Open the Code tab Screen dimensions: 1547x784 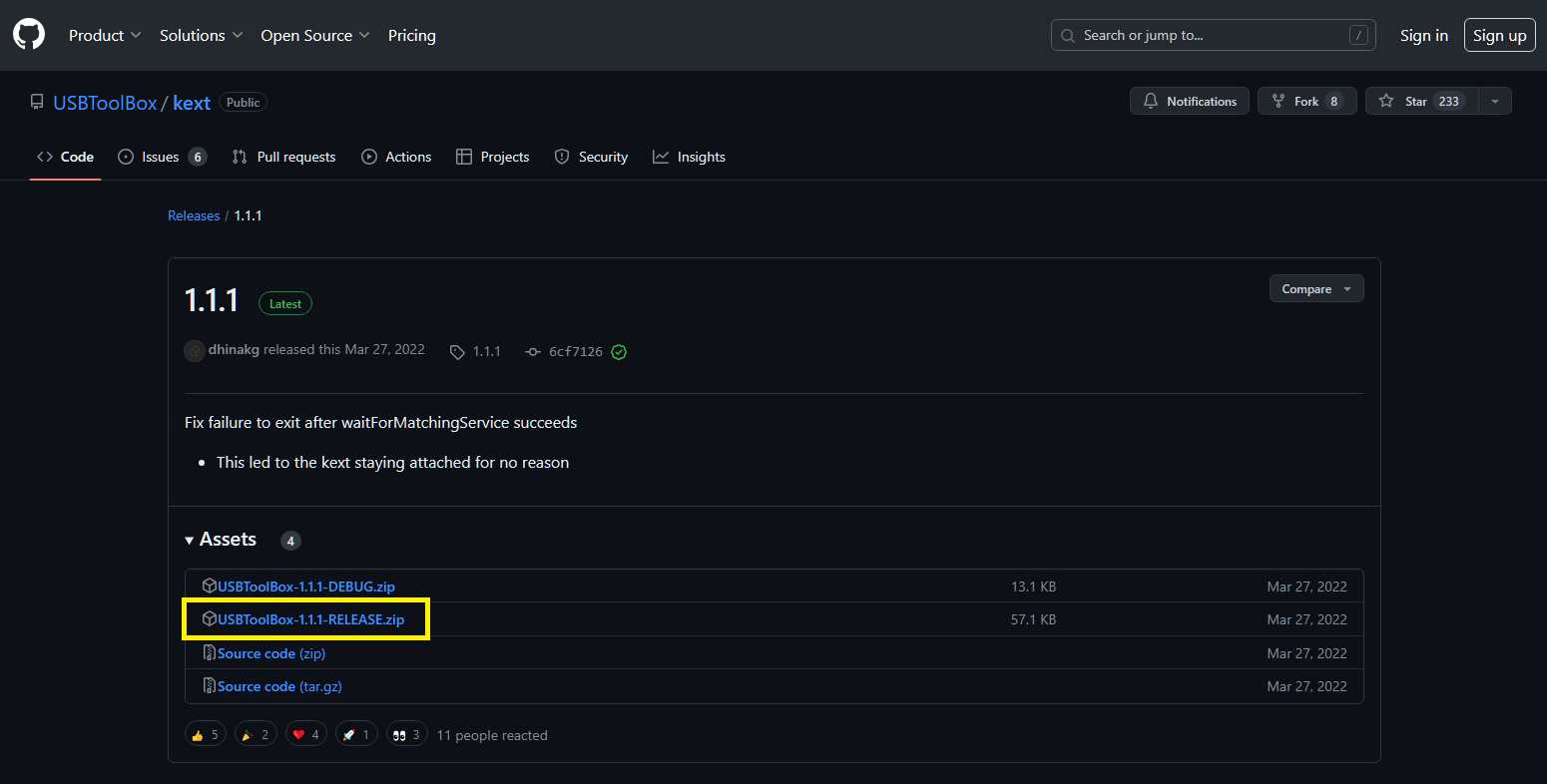(66, 157)
